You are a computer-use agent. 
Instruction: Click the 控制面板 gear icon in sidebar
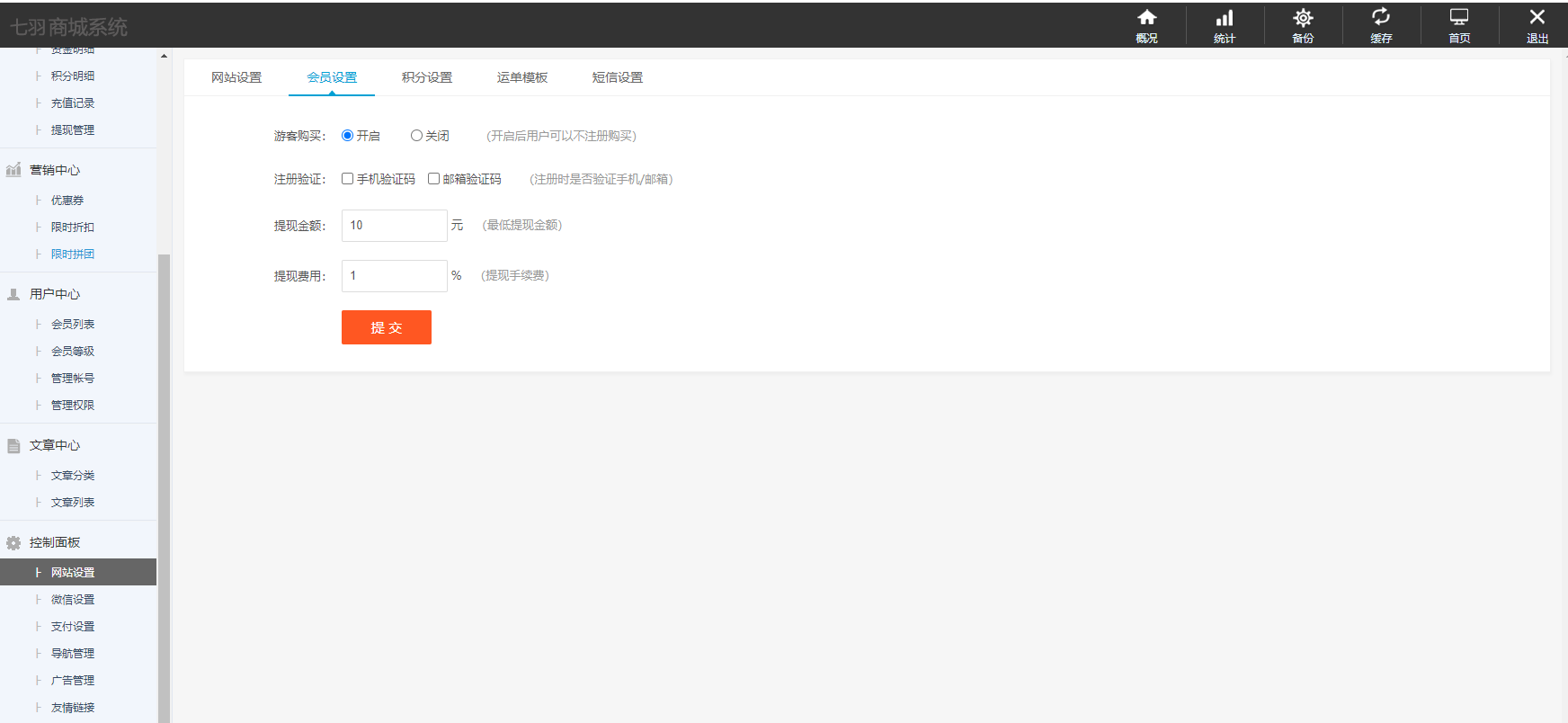pyautogui.click(x=13, y=543)
